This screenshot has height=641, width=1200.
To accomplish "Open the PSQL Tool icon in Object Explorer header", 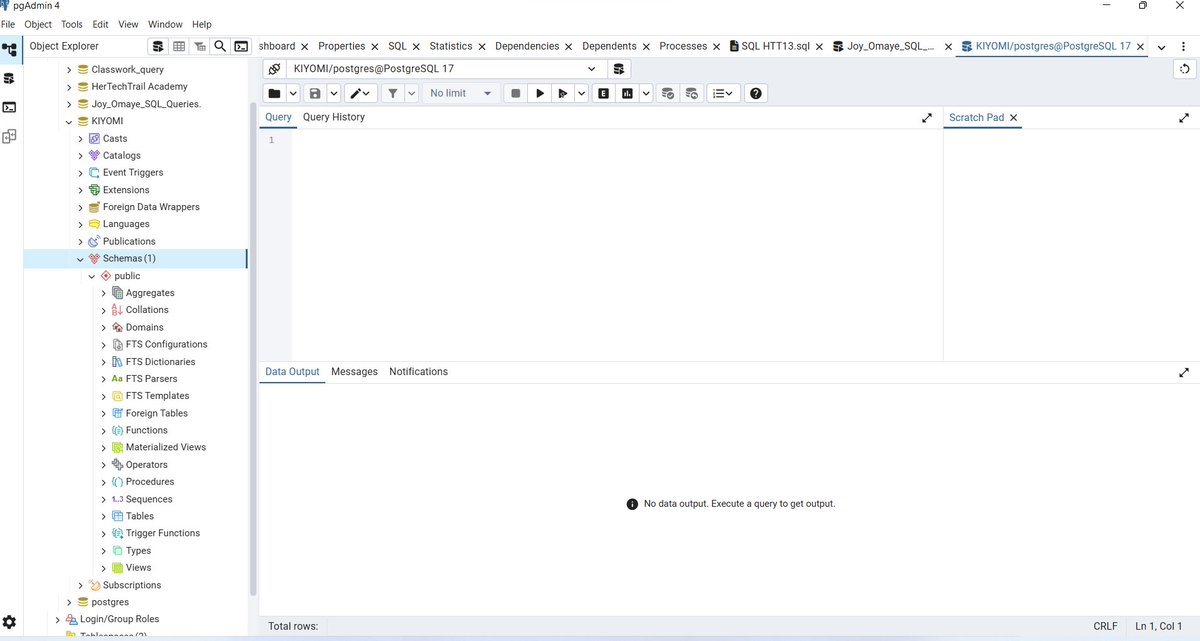I will pyautogui.click(x=241, y=46).
